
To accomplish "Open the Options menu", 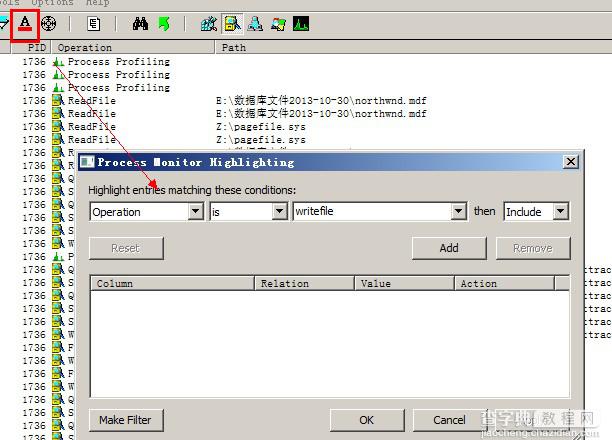I will click(52, 3).
